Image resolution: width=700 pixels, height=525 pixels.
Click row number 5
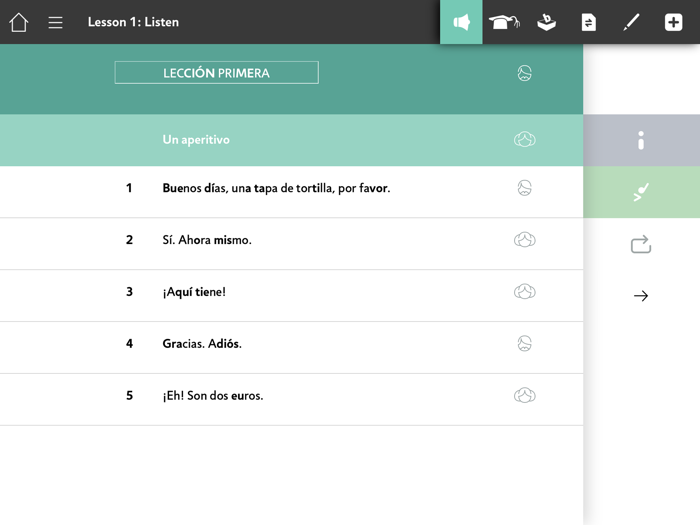[129, 395]
